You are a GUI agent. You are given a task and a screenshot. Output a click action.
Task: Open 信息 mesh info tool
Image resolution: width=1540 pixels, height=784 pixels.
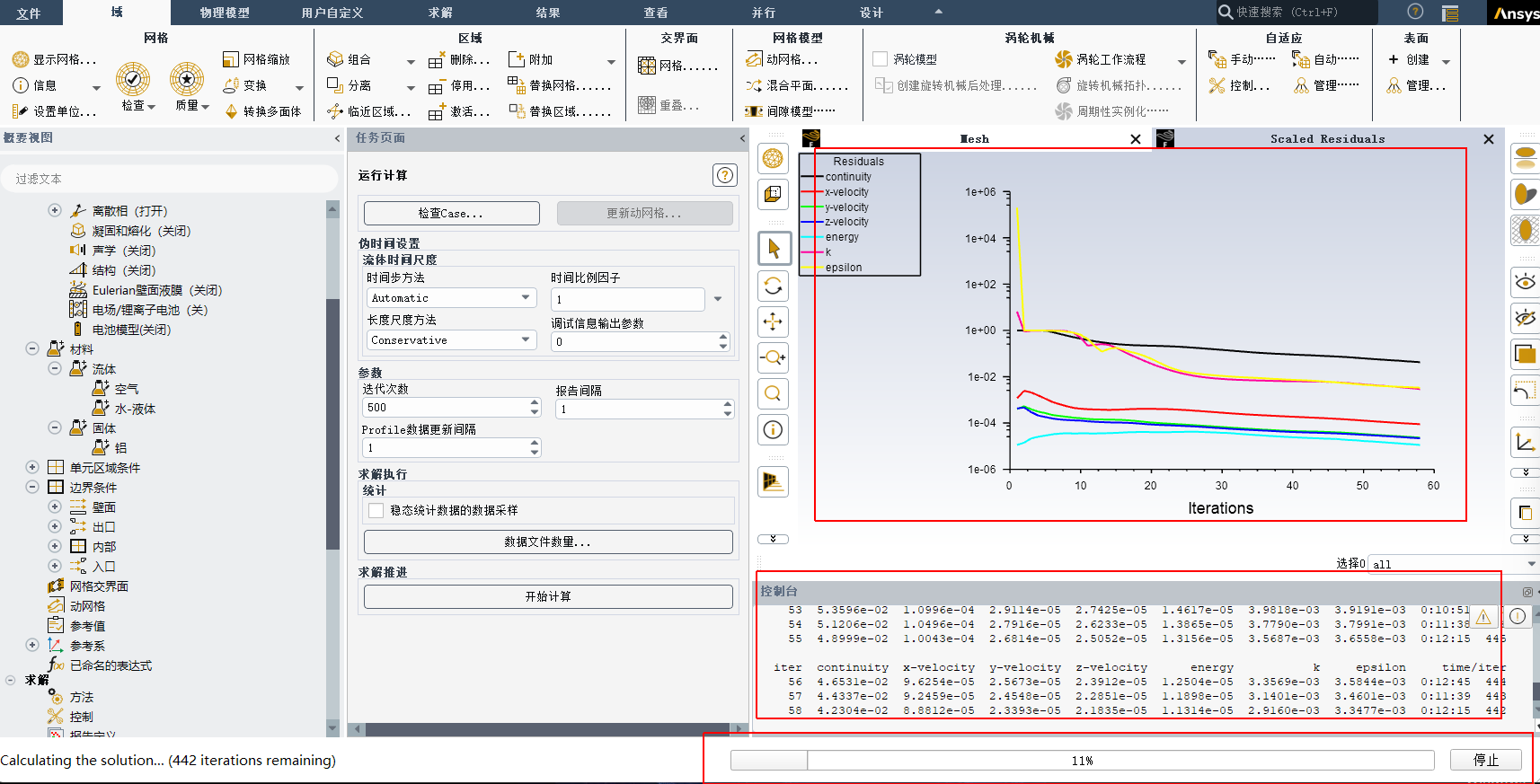coord(21,85)
